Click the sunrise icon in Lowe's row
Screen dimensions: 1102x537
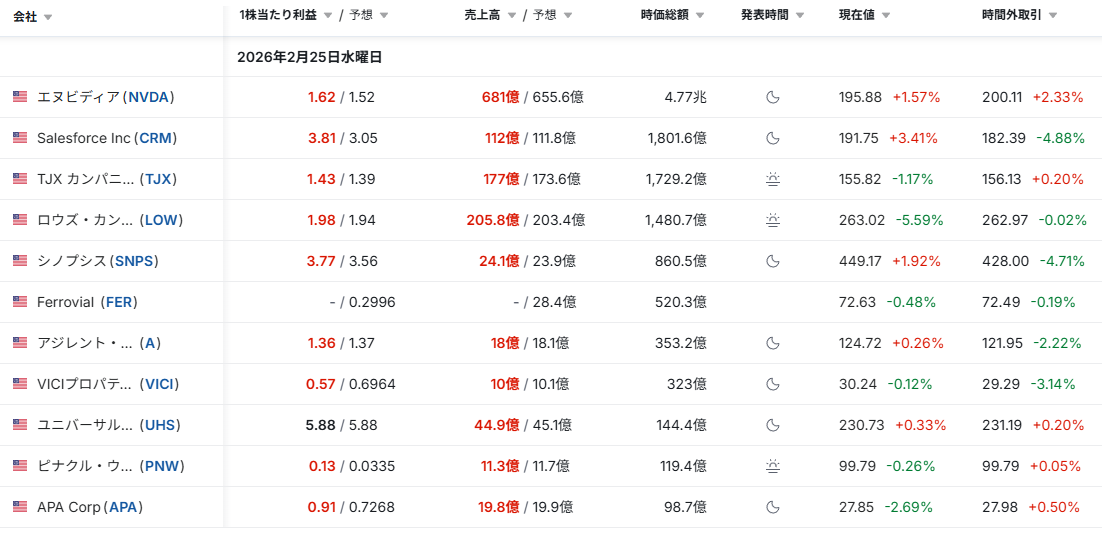point(772,220)
